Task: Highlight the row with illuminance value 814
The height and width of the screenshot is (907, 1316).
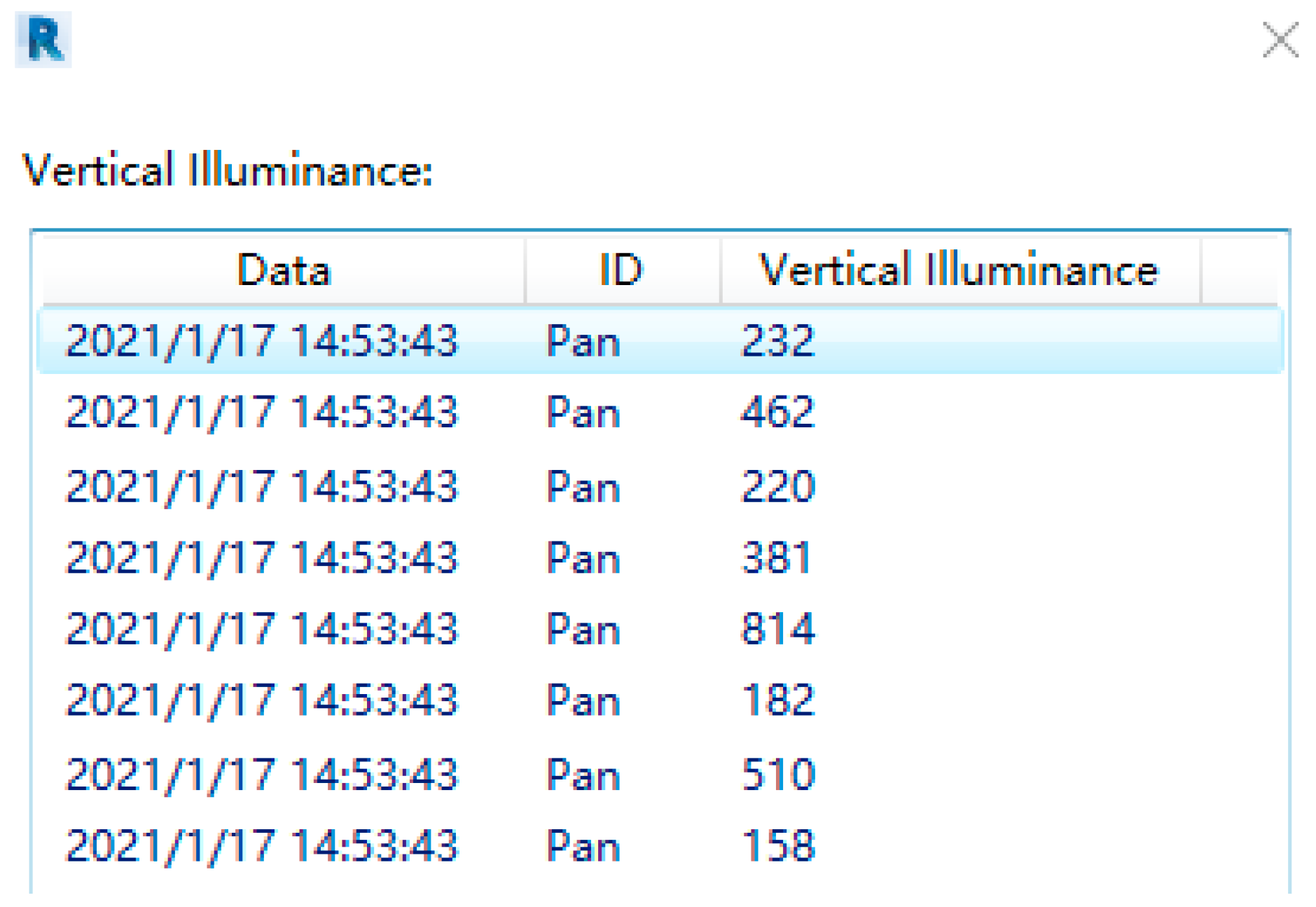Action: click(778, 628)
